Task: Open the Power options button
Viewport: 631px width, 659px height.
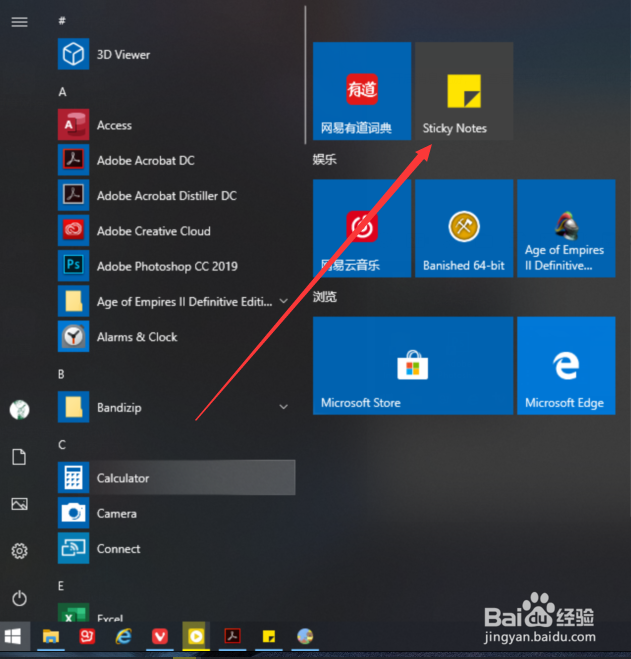Action: click(19, 598)
